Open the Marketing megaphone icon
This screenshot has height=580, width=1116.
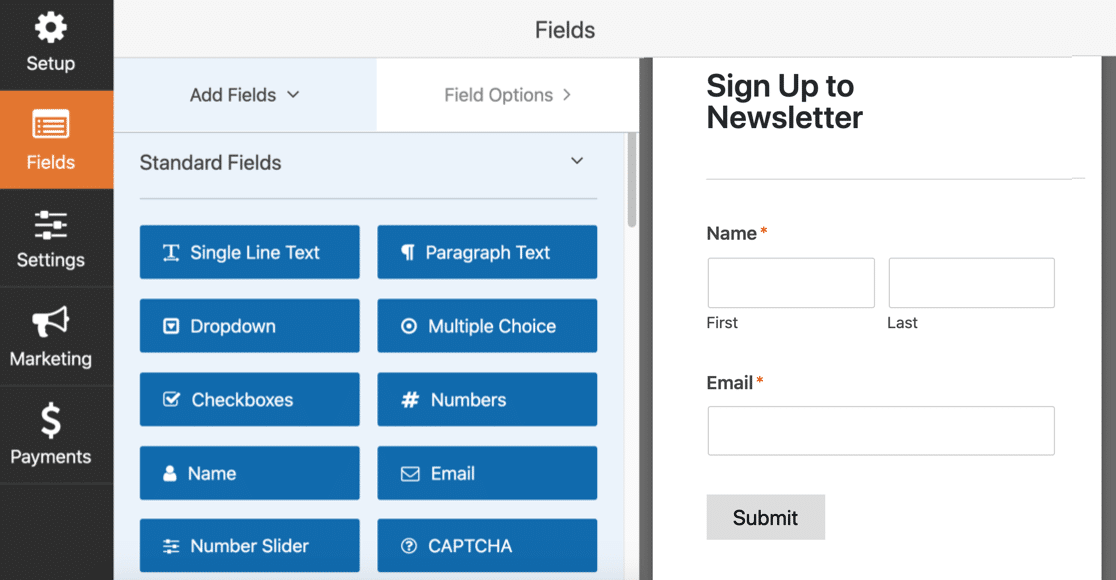[51, 322]
